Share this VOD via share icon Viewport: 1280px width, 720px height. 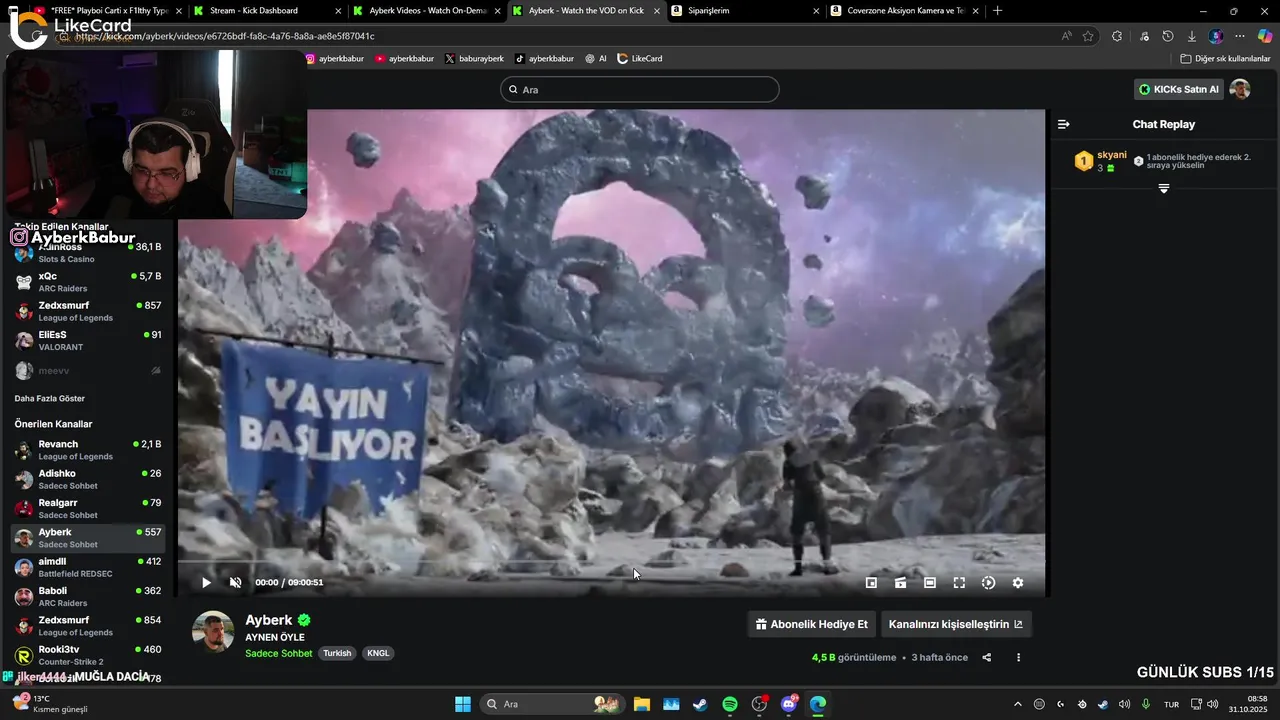click(x=987, y=657)
